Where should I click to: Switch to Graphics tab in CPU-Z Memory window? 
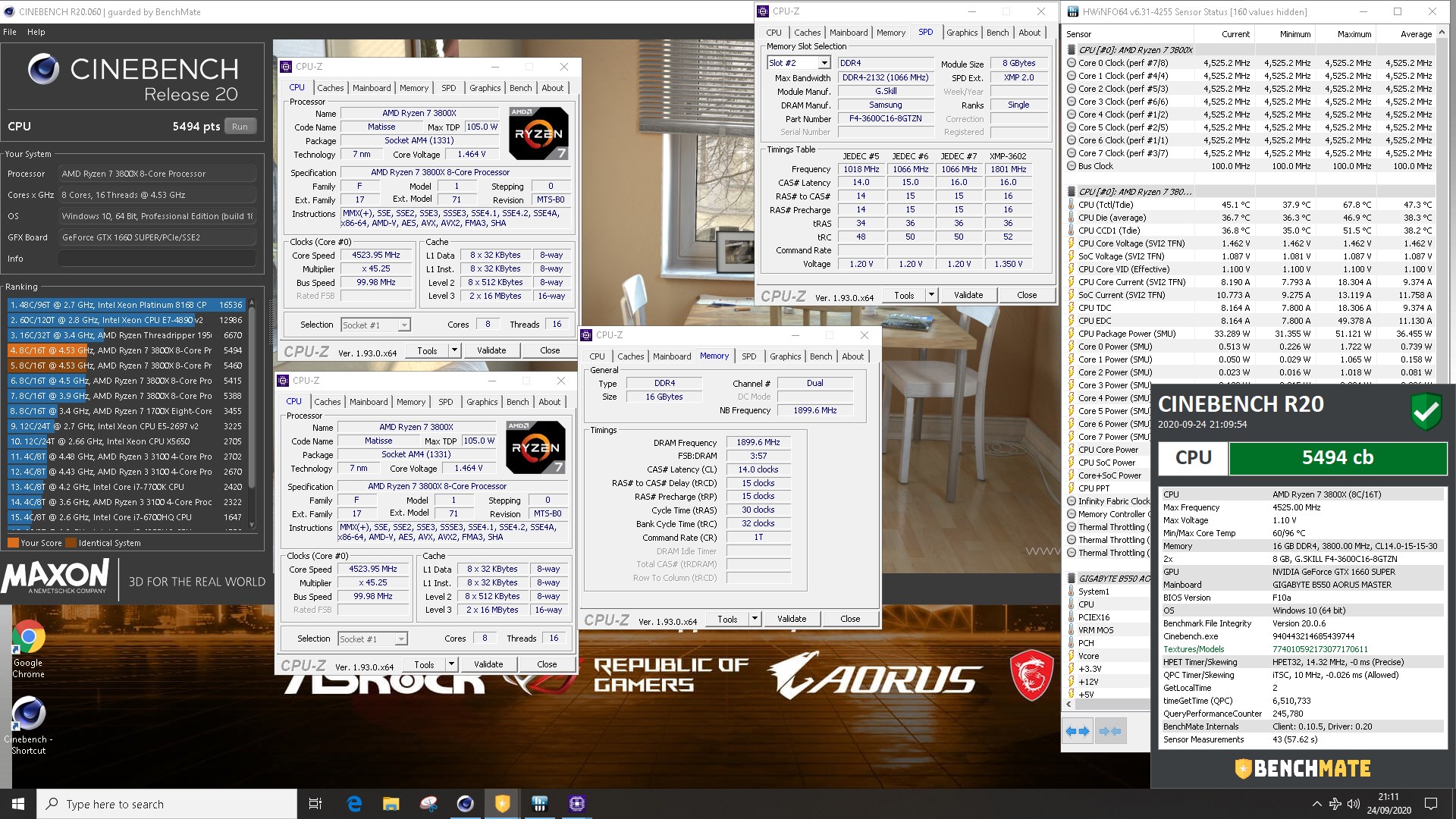coord(785,356)
